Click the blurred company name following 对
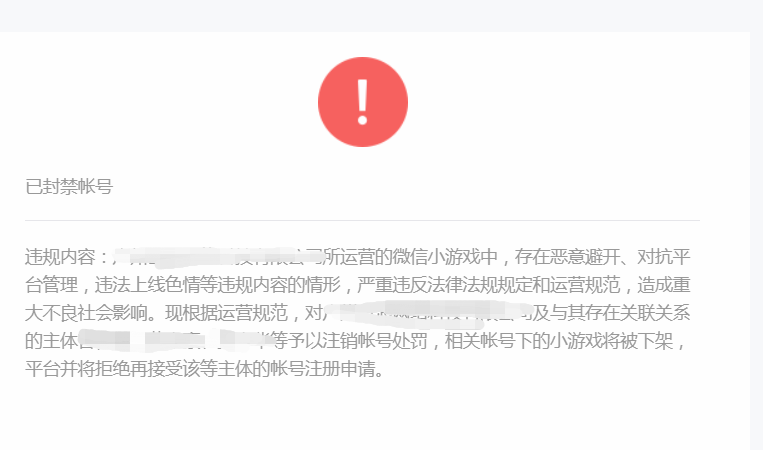This screenshot has height=450, width=763. [x=428, y=314]
